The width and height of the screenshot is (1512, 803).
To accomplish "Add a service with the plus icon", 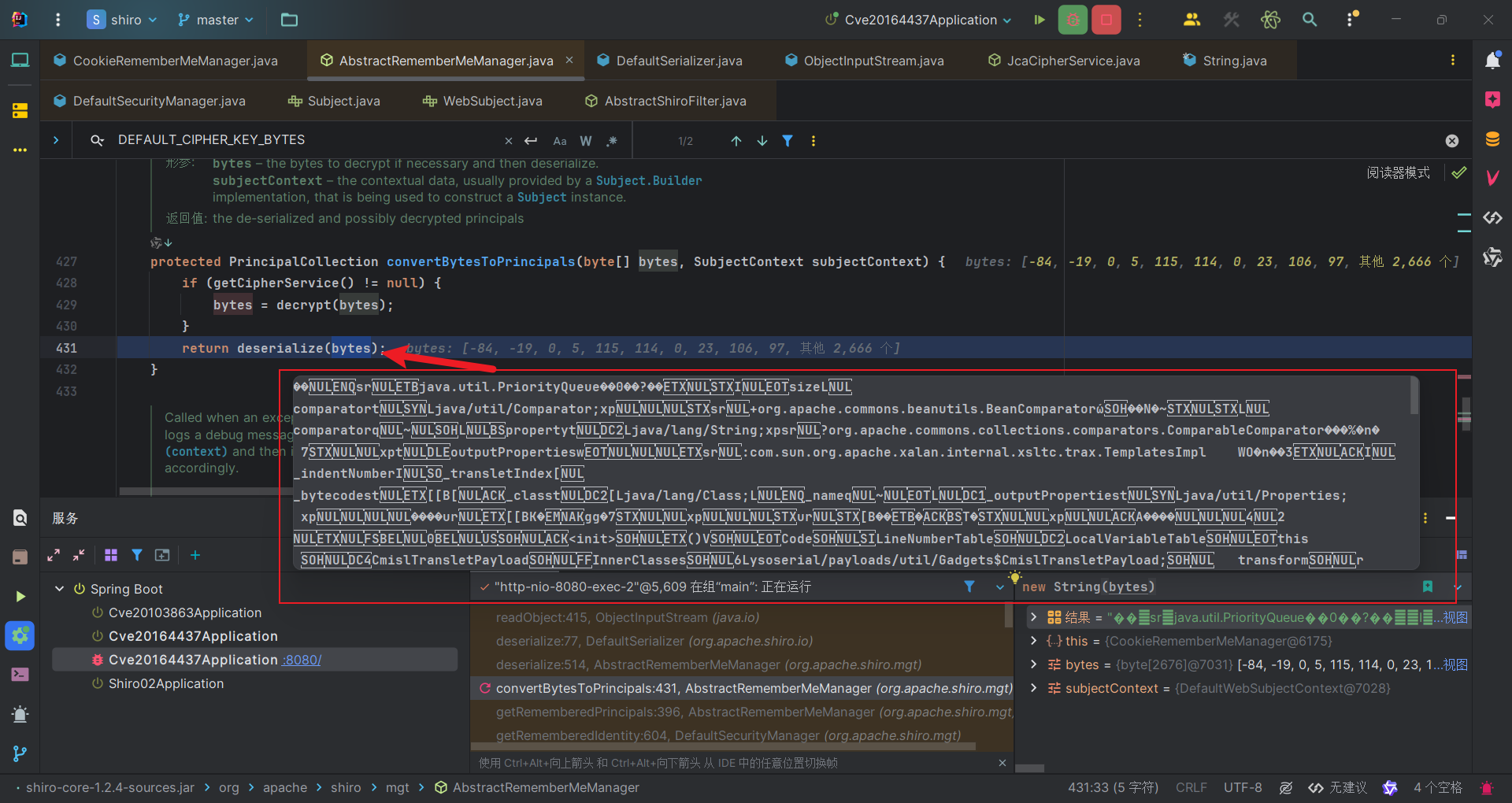I will pos(195,555).
